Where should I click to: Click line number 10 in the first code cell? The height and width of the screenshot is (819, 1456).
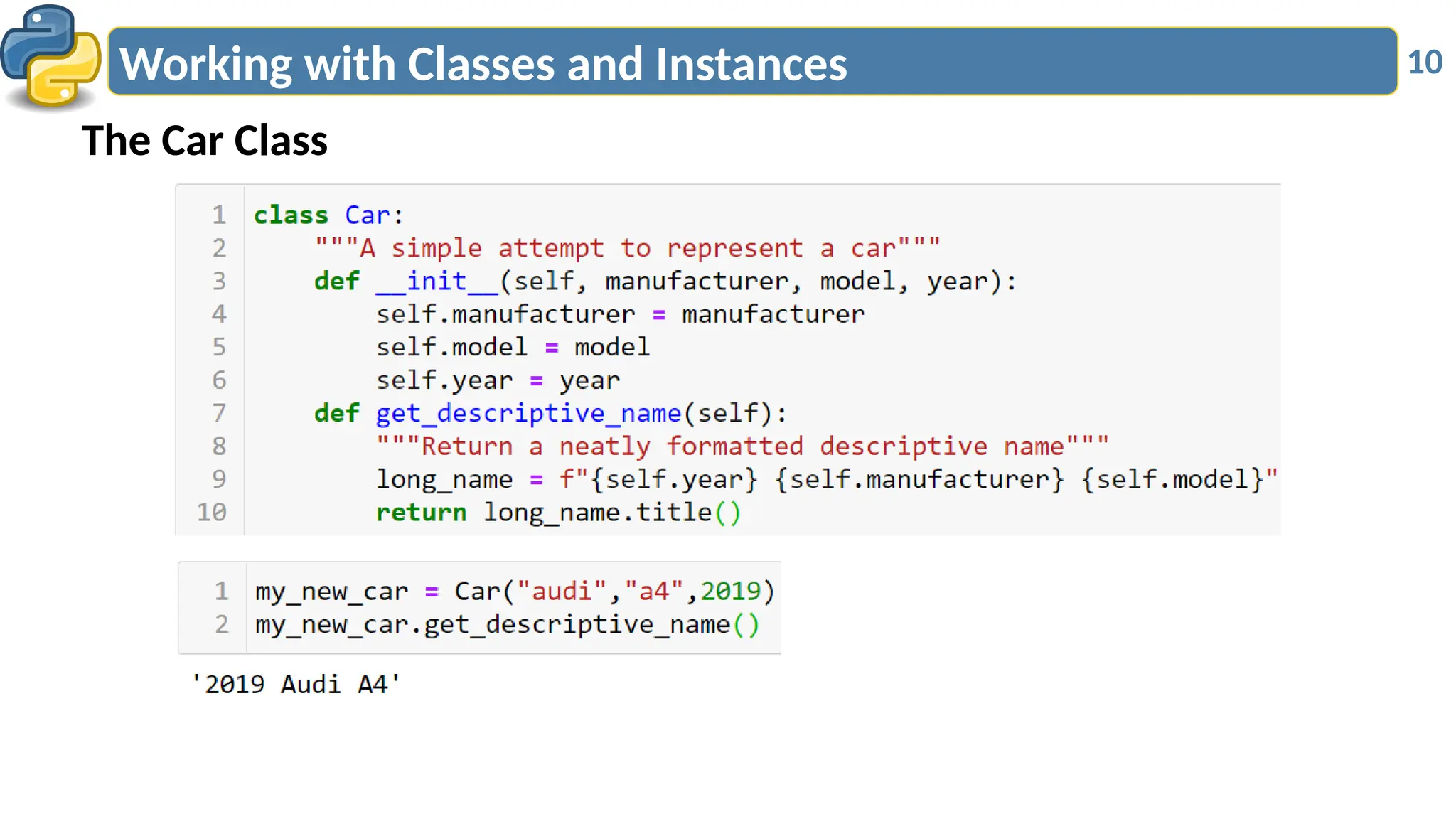pyautogui.click(x=211, y=513)
